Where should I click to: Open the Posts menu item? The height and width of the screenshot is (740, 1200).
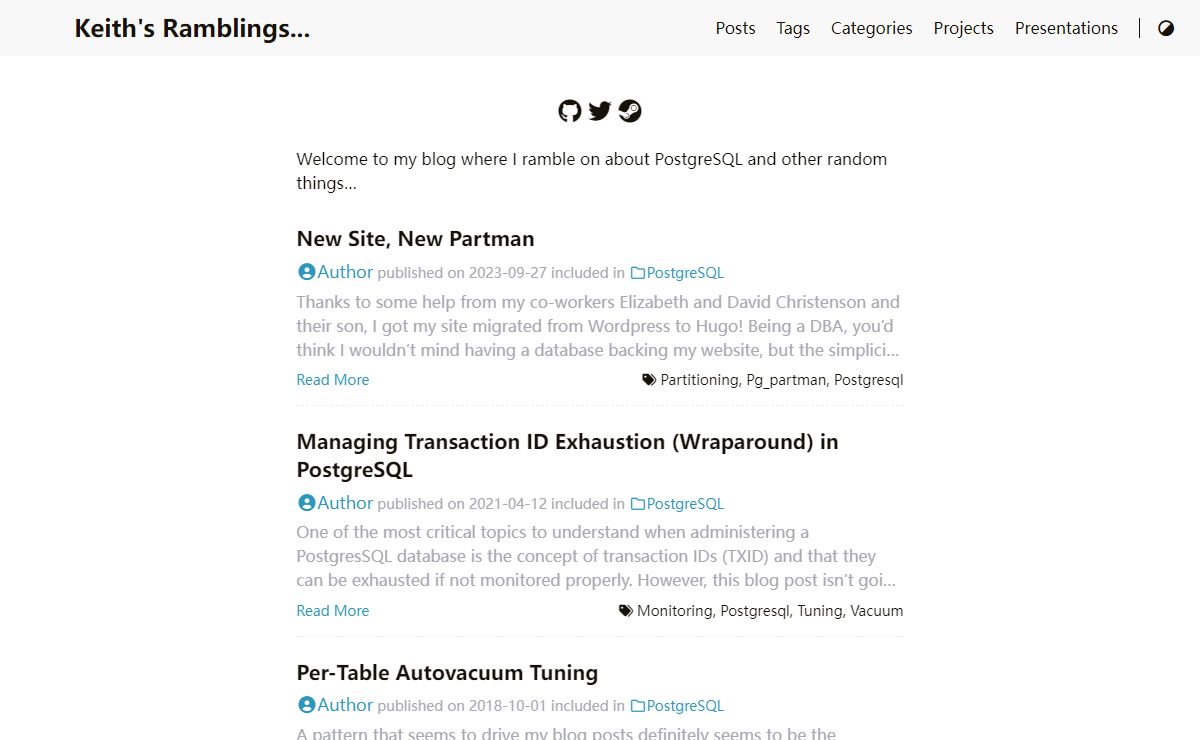(736, 28)
